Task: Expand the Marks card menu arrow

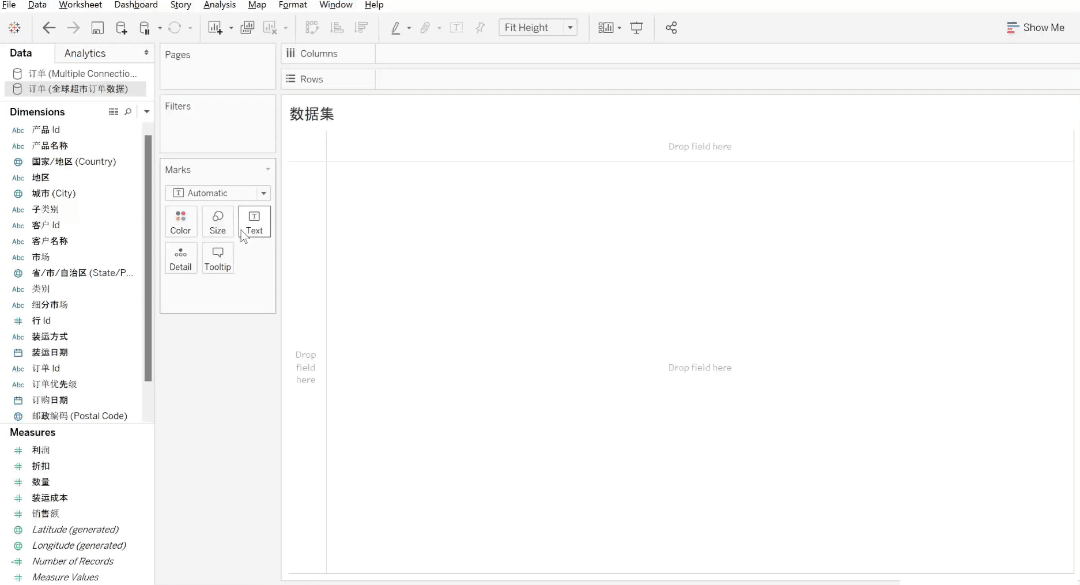Action: (x=268, y=170)
